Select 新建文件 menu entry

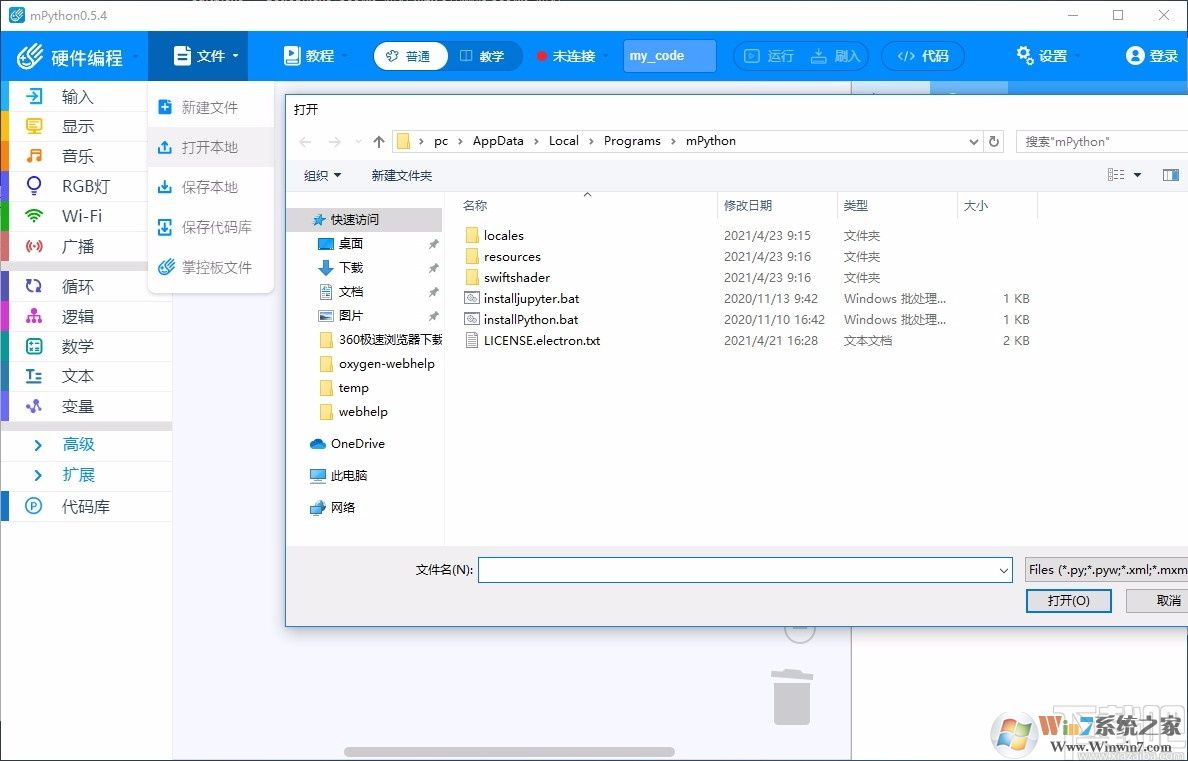pyautogui.click(x=209, y=107)
